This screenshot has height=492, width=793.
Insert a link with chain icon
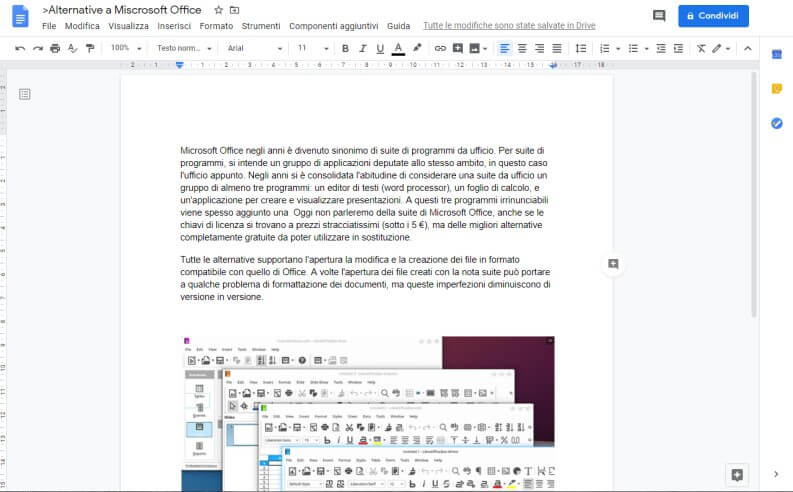[x=440, y=49]
